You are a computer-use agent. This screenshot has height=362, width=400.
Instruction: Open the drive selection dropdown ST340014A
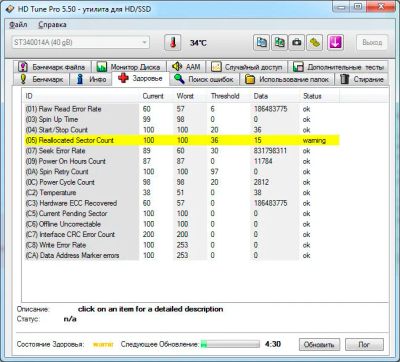(x=80, y=42)
